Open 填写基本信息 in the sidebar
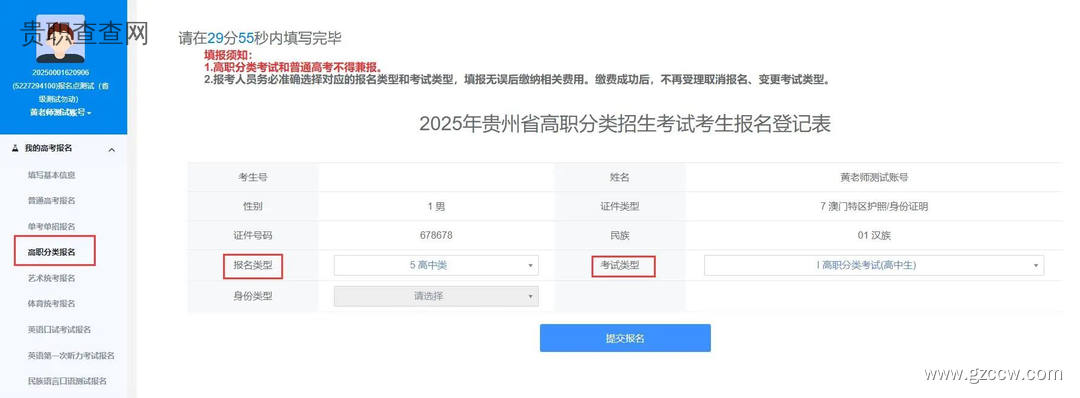 [52, 175]
